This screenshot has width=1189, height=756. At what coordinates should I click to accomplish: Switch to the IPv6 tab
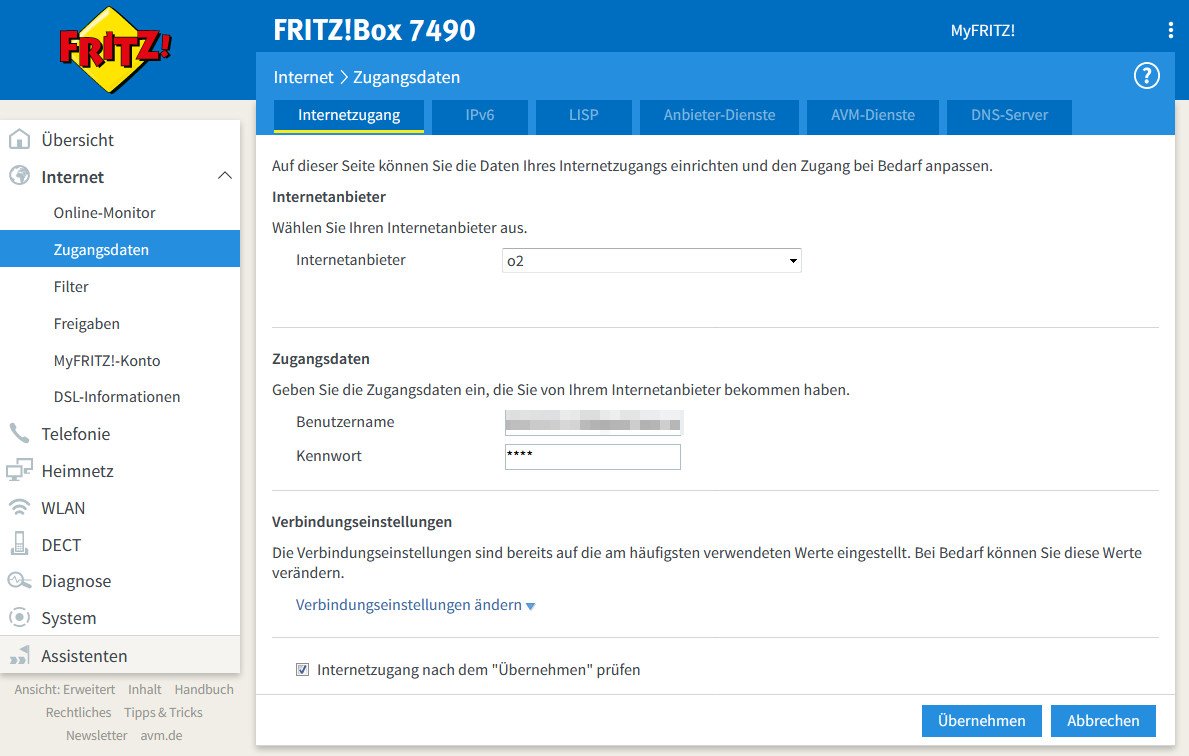[x=479, y=116]
